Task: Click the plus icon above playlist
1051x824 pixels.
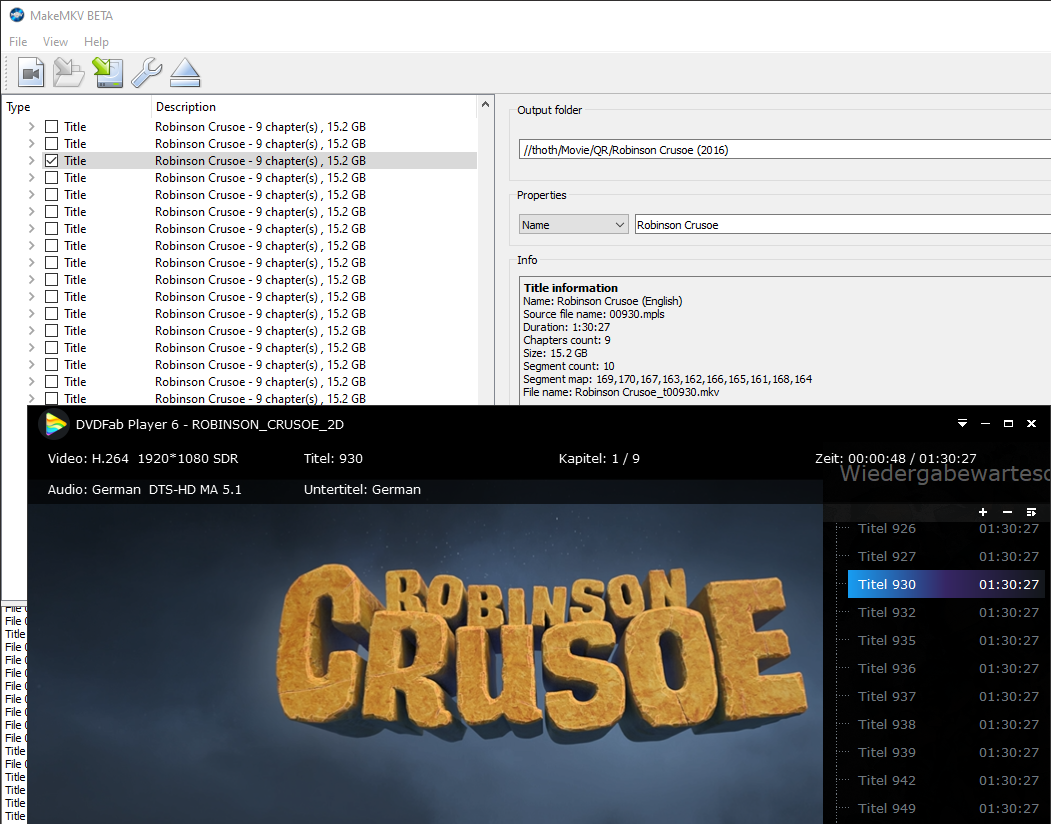Action: click(x=983, y=512)
